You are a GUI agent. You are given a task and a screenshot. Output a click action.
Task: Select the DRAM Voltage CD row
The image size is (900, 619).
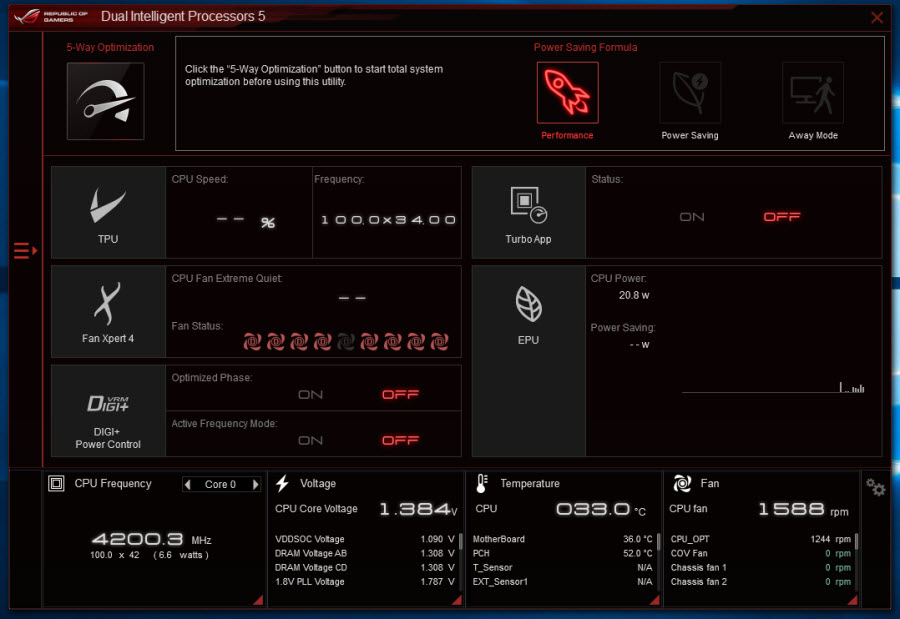(x=365, y=567)
